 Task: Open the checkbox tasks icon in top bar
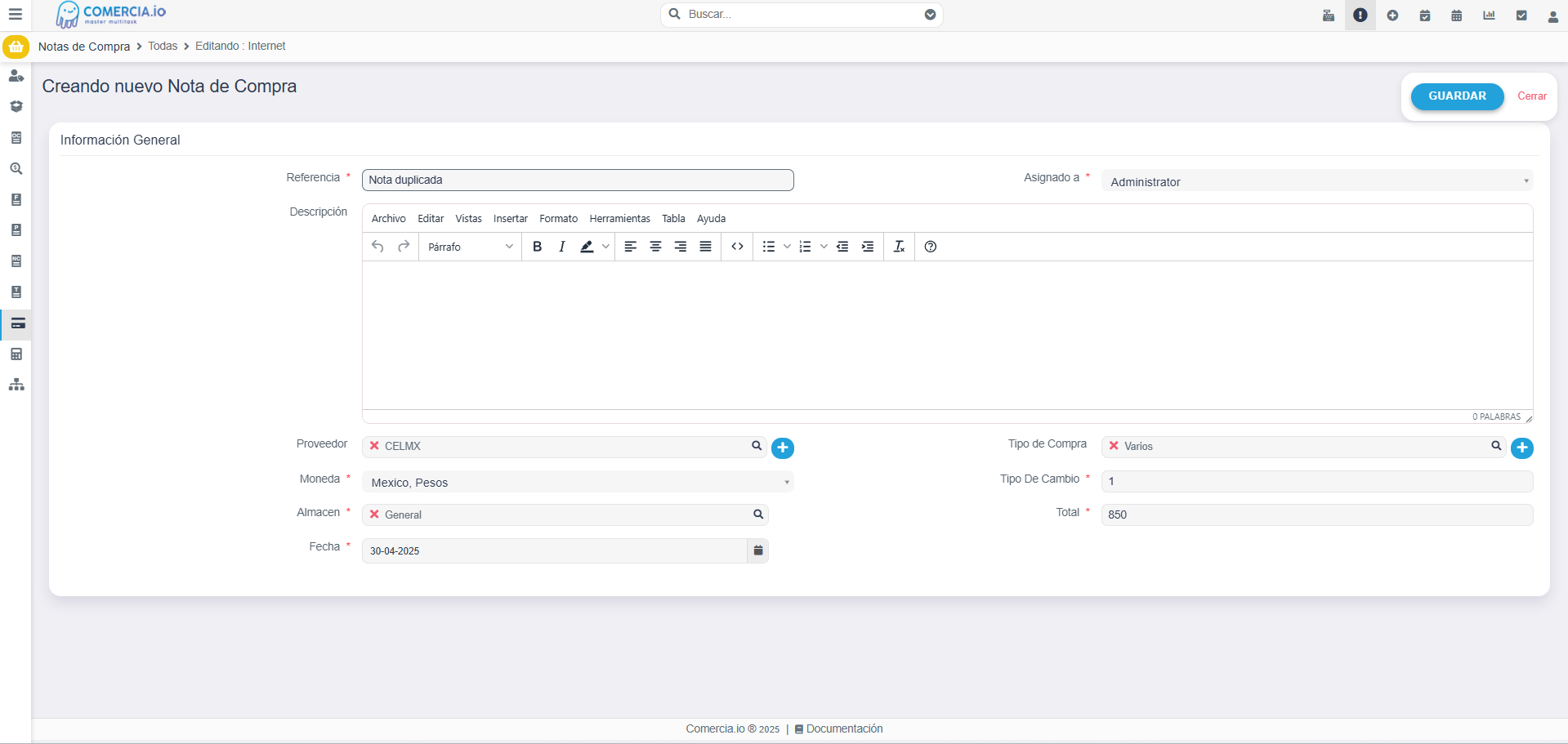point(1521,16)
